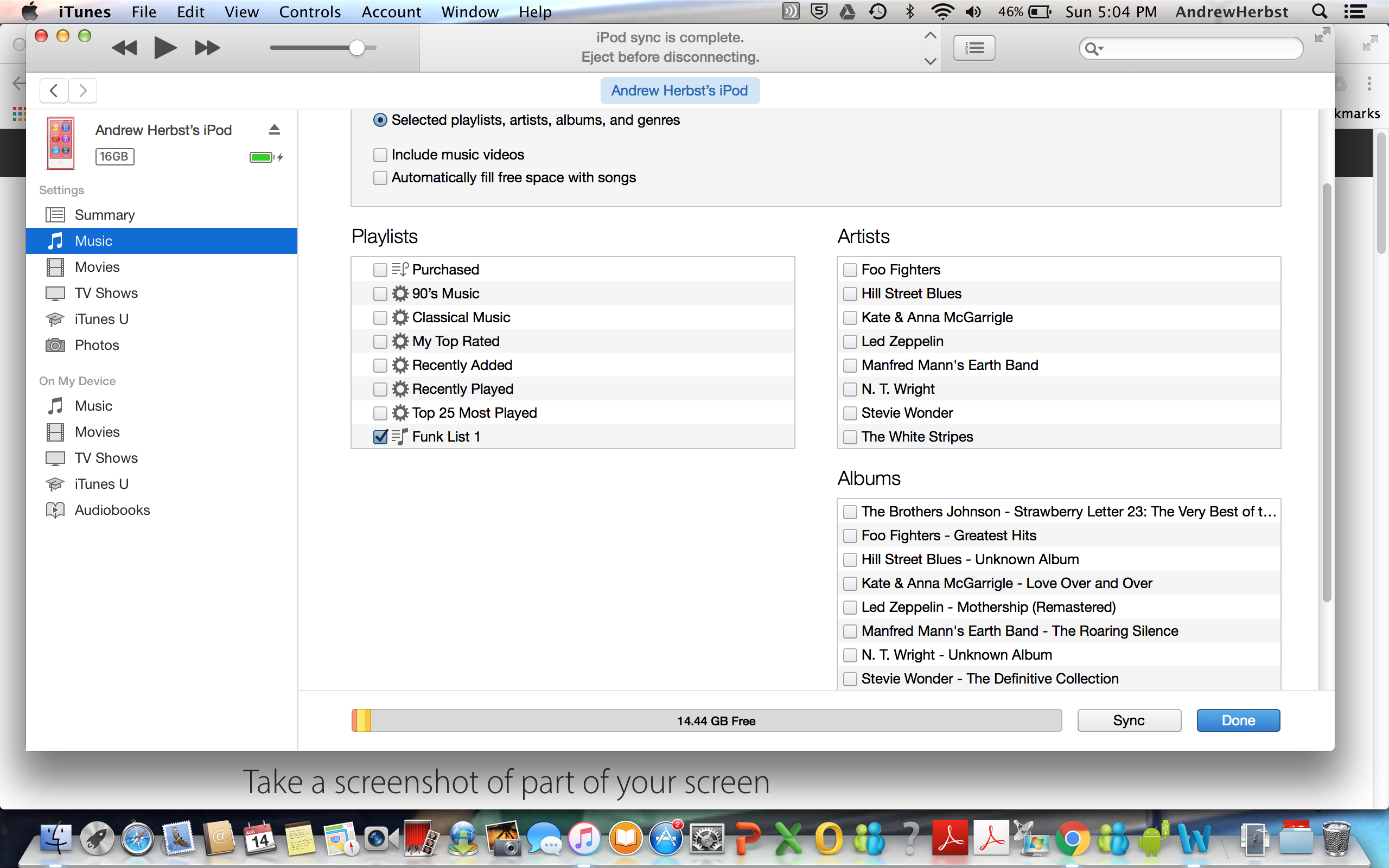Click the content pane vertical scrollbar
1389x868 pixels.
[1327, 392]
